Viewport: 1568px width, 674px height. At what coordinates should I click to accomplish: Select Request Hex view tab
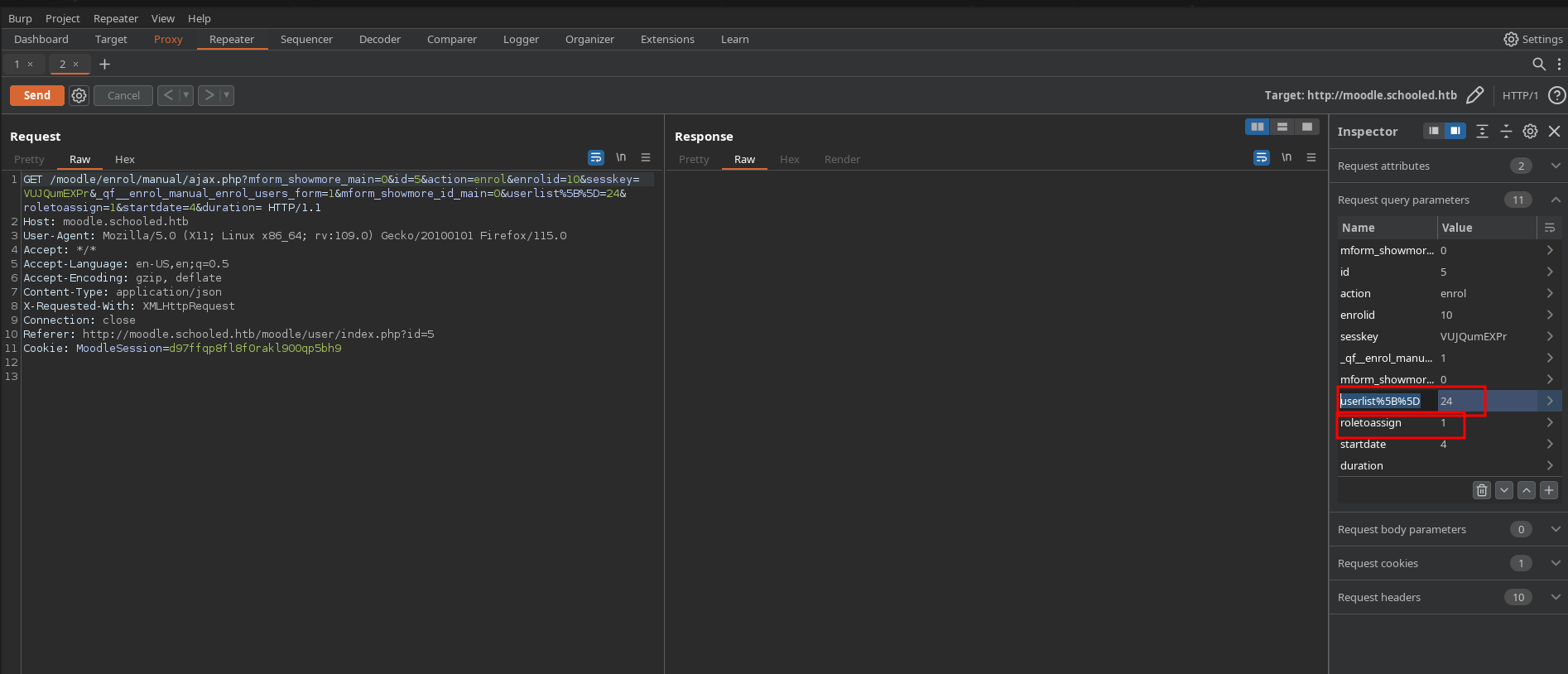click(x=125, y=159)
